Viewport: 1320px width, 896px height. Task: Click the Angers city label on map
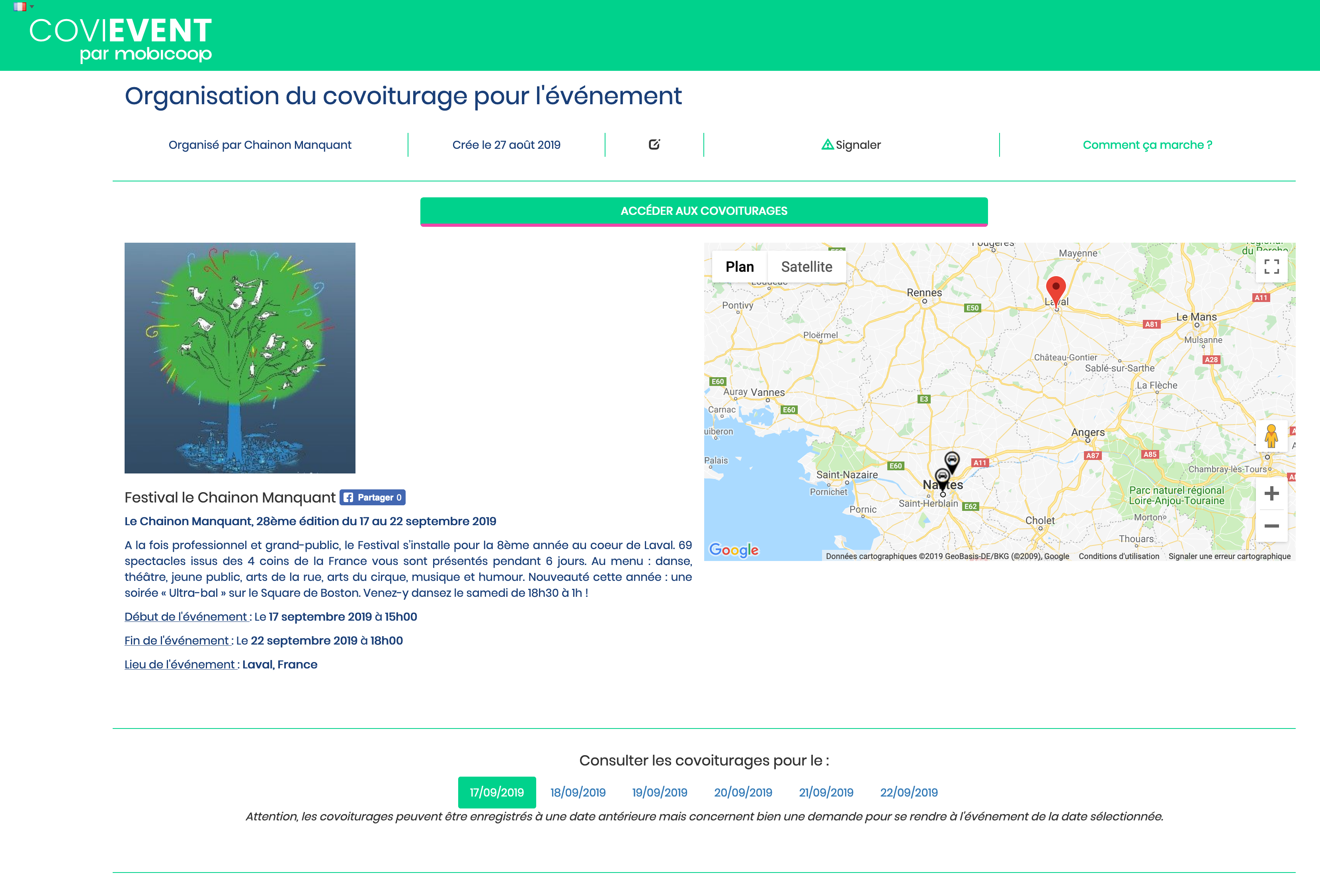[1088, 432]
